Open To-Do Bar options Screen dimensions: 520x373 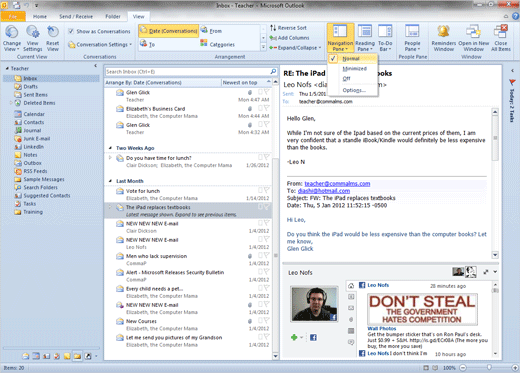tap(385, 38)
